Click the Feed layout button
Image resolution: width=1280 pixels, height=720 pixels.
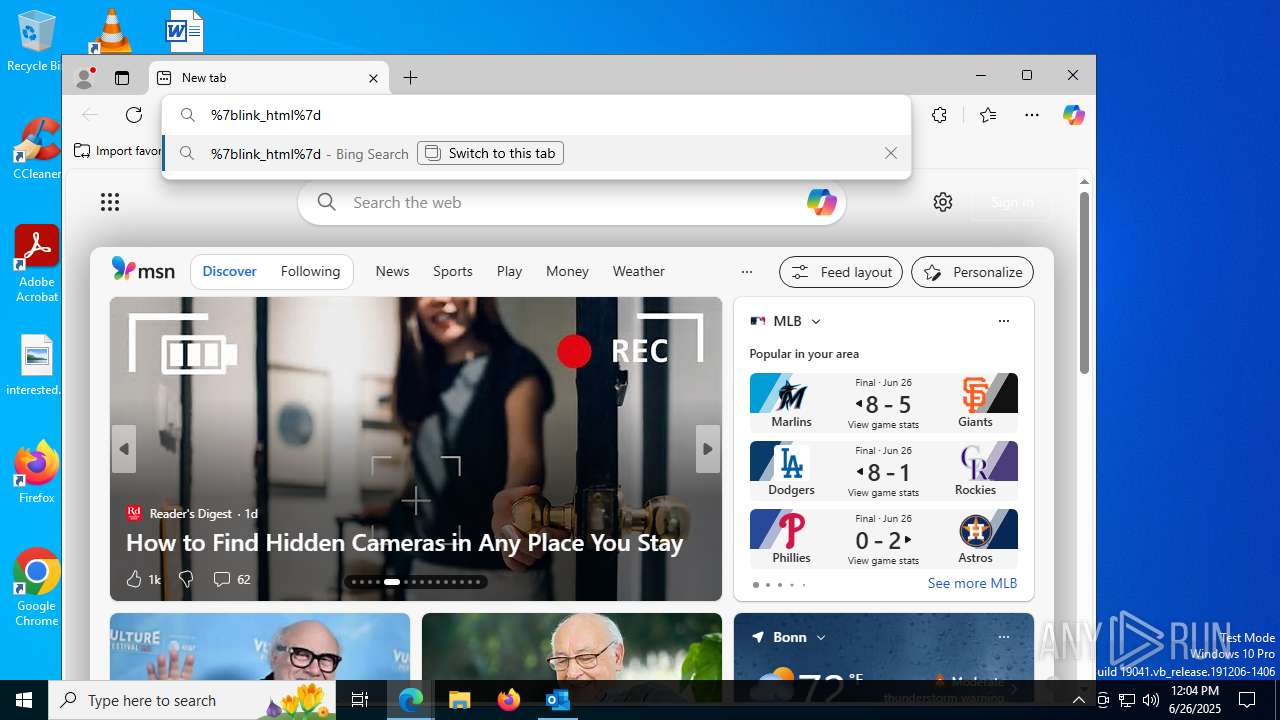pos(841,272)
